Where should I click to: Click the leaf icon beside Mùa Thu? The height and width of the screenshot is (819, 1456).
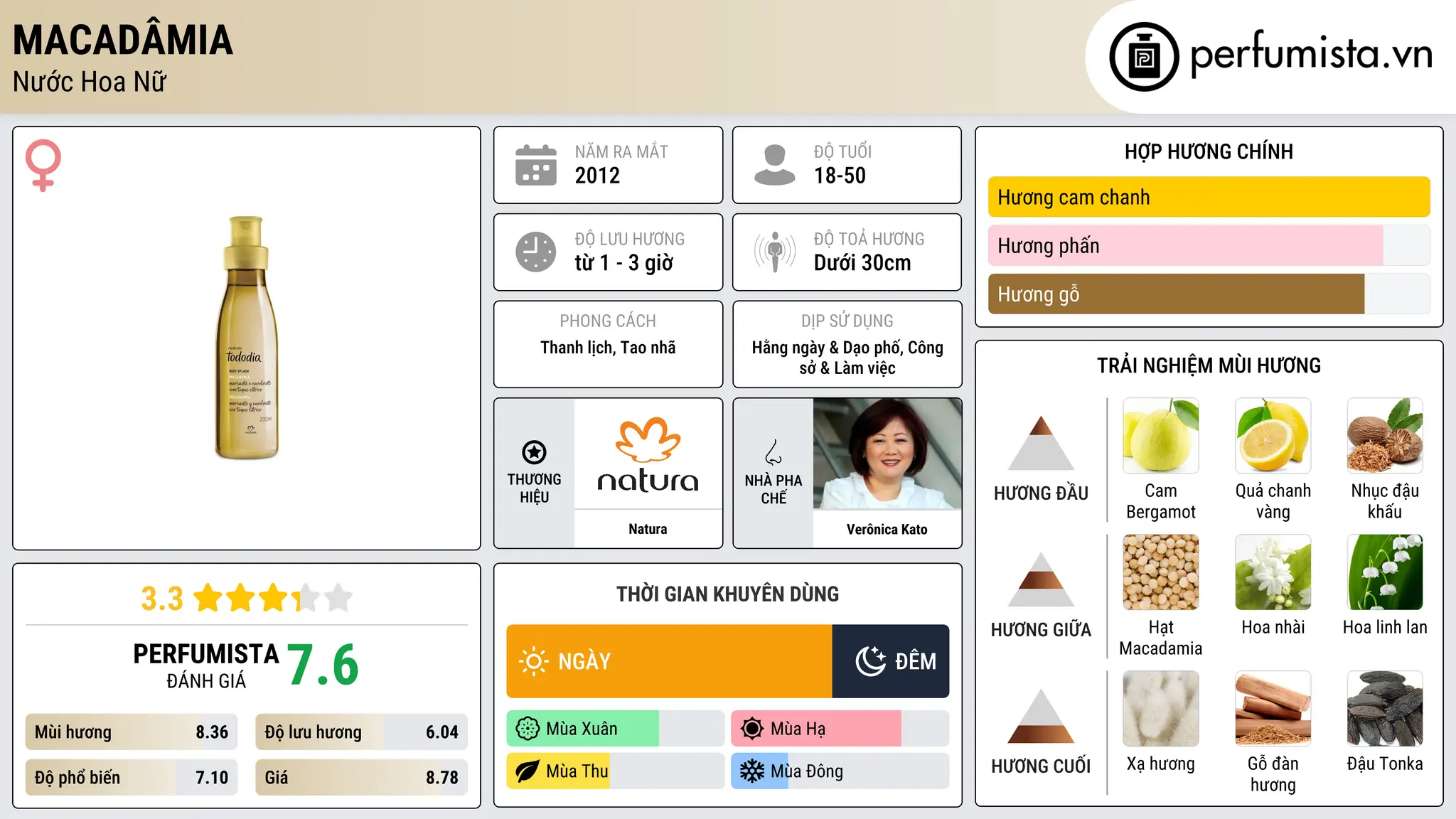point(528,771)
